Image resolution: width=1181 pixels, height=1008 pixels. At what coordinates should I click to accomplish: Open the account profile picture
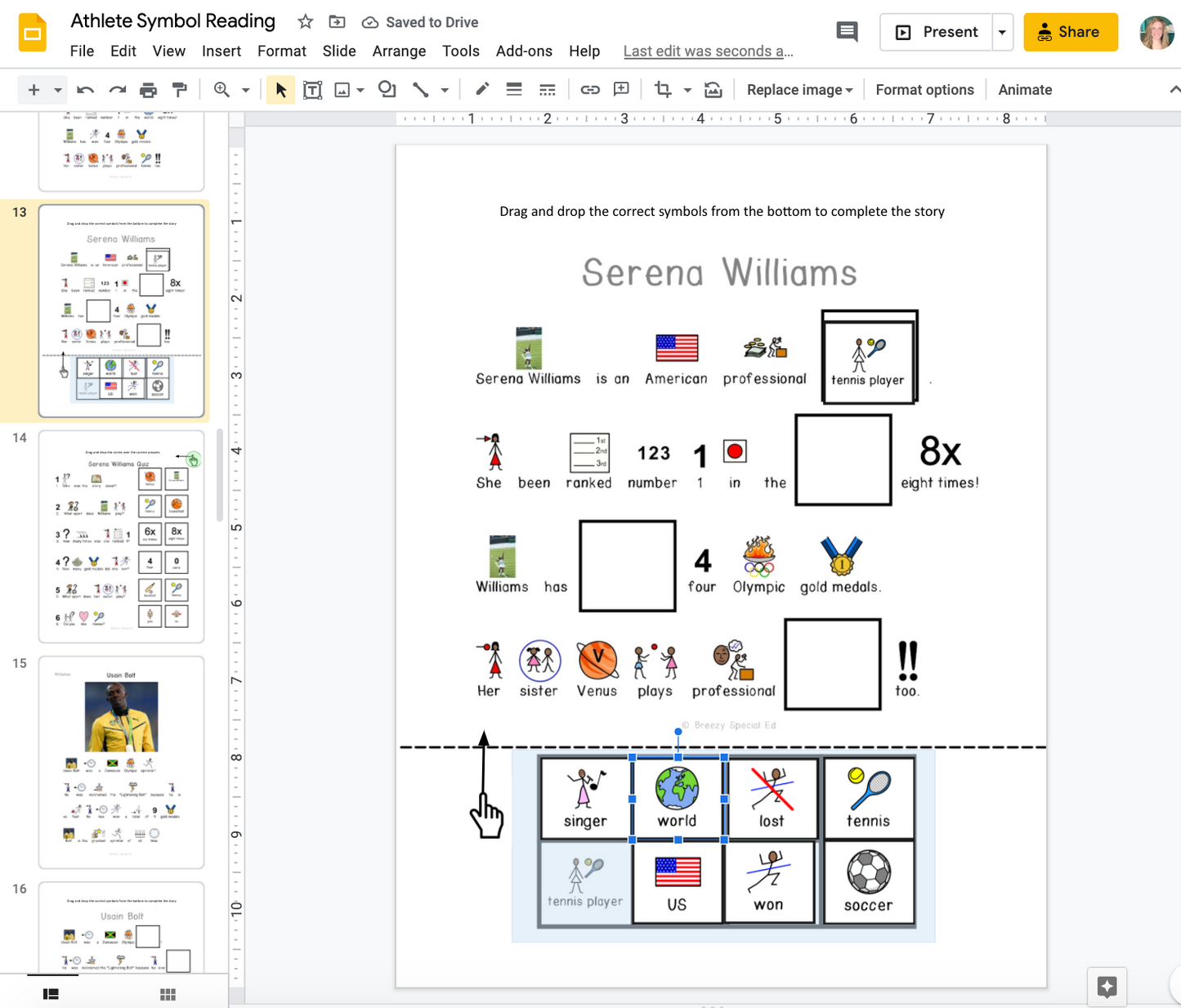[1156, 33]
